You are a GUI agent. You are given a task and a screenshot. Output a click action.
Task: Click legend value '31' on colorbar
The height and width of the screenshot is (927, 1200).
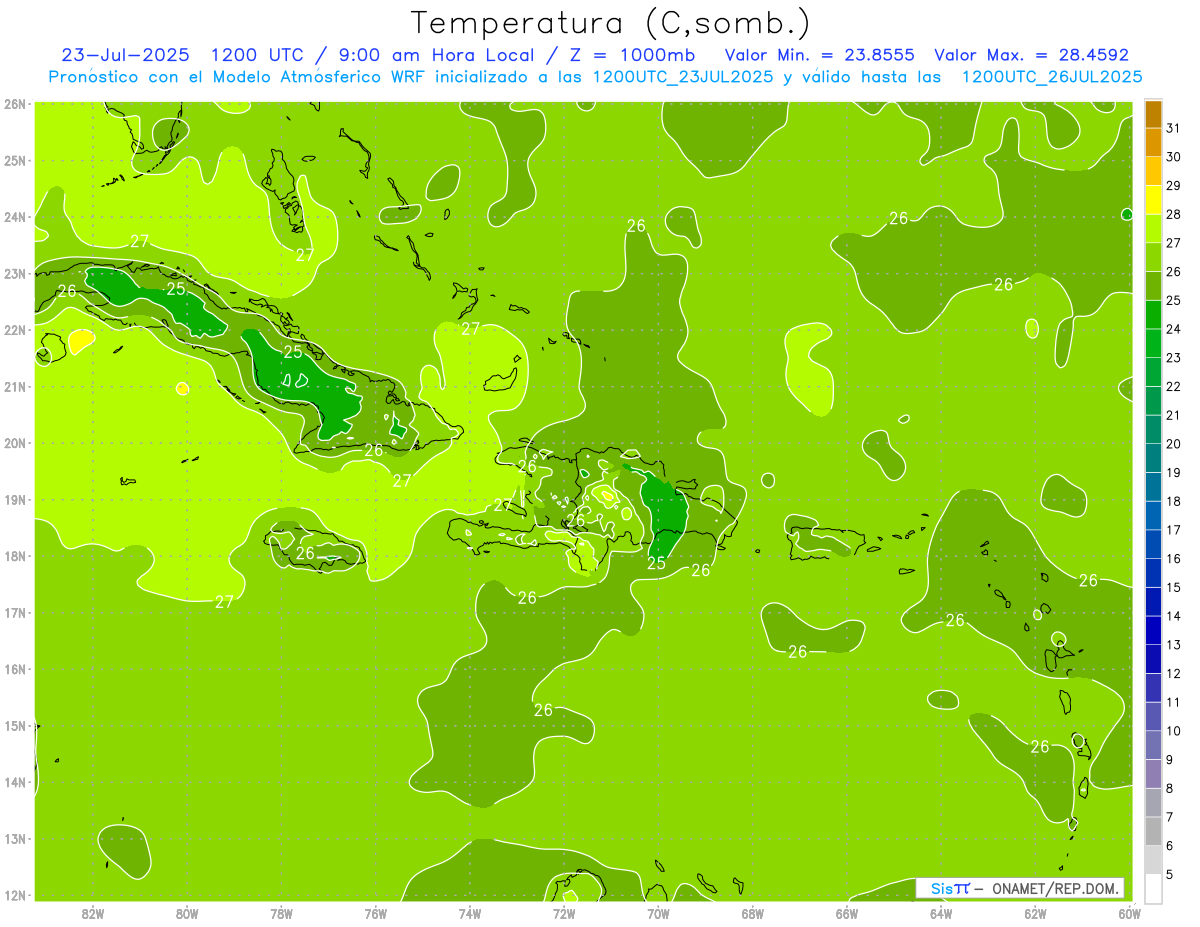click(1174, 128)
